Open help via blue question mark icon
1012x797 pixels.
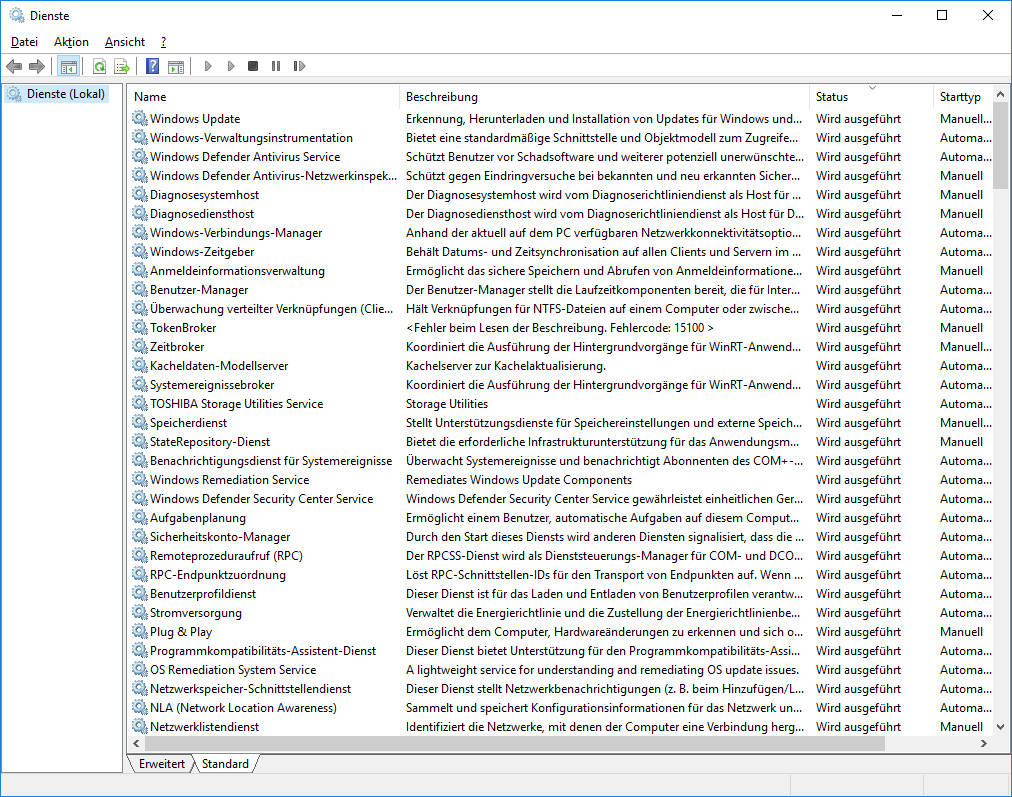152,66
